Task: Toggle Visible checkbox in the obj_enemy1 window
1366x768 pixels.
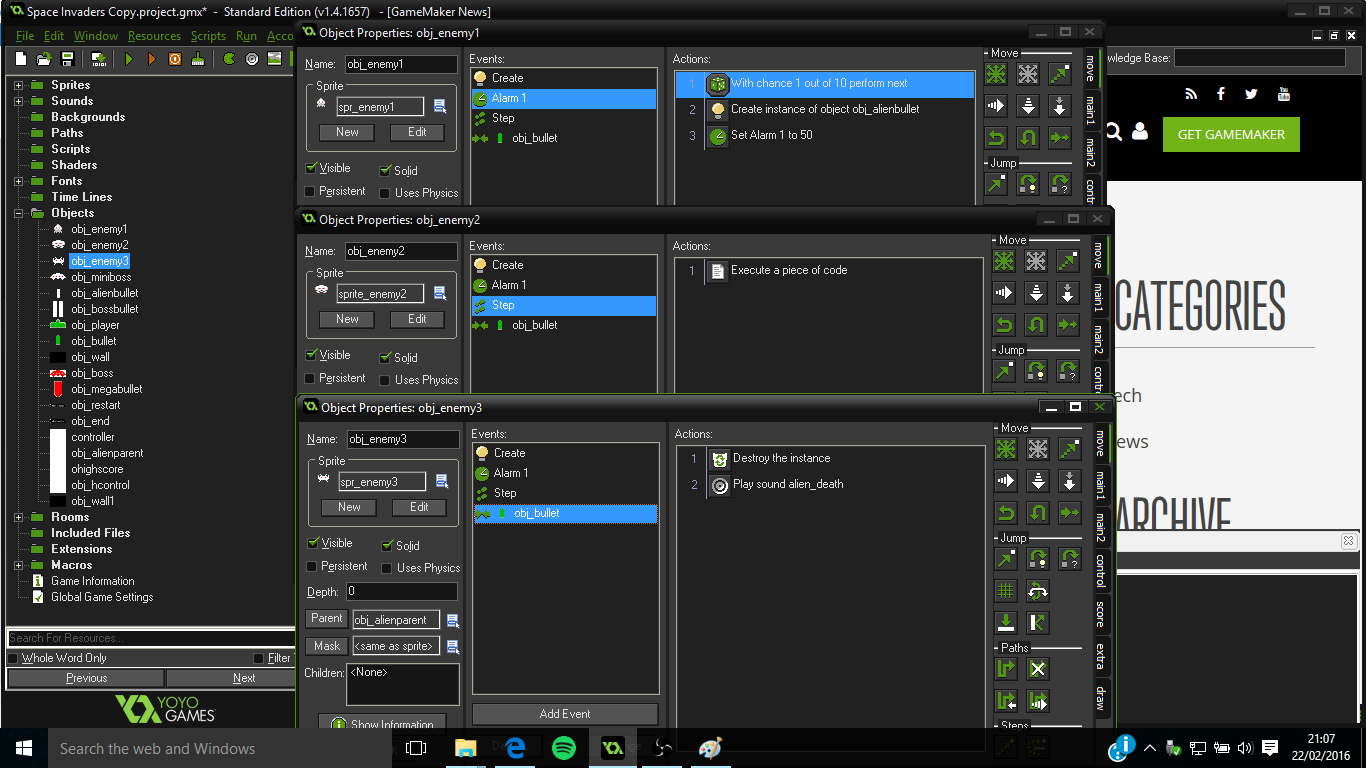Action: (311, 168)
